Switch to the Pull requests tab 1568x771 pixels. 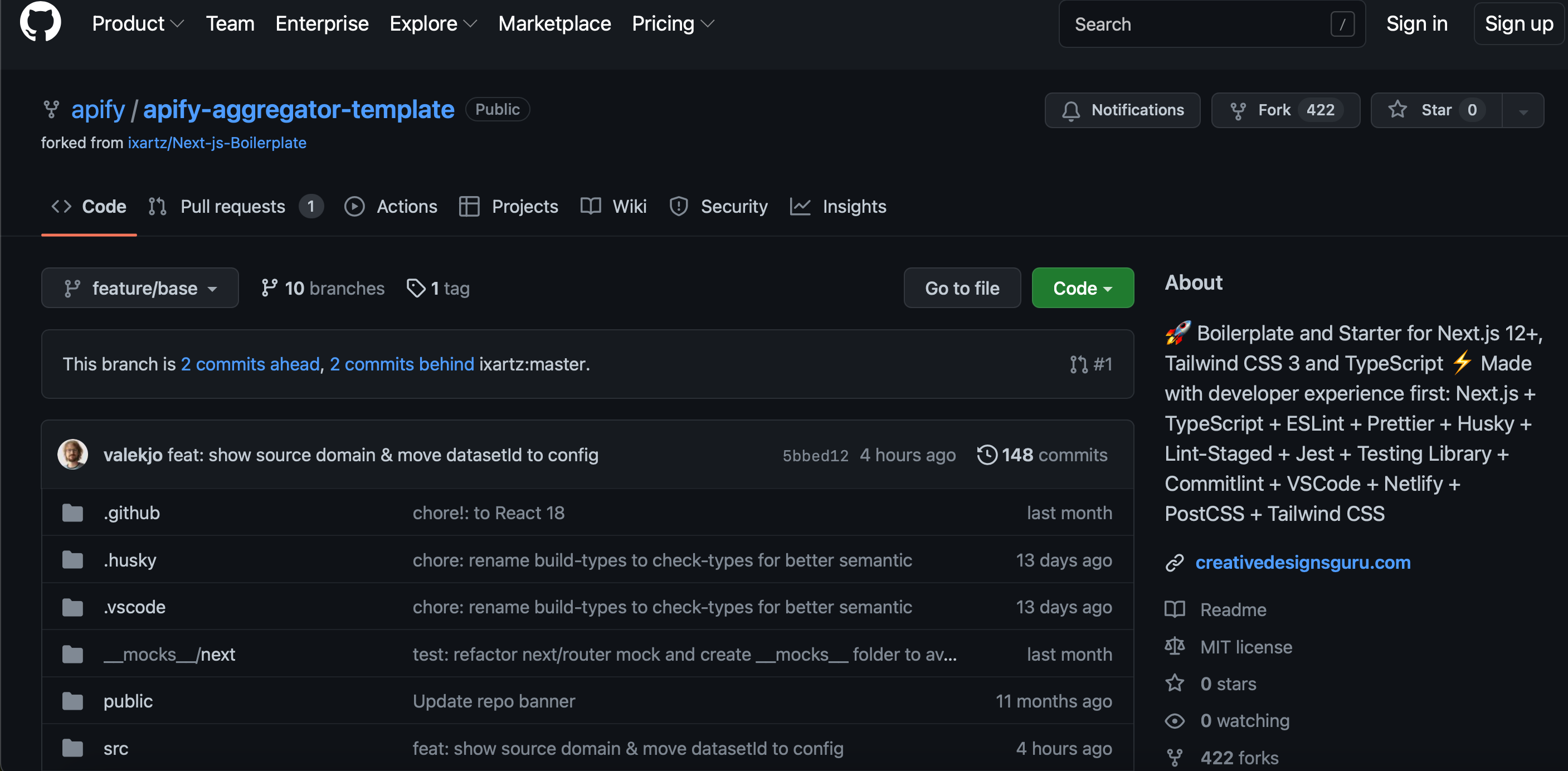coord(232,206)
